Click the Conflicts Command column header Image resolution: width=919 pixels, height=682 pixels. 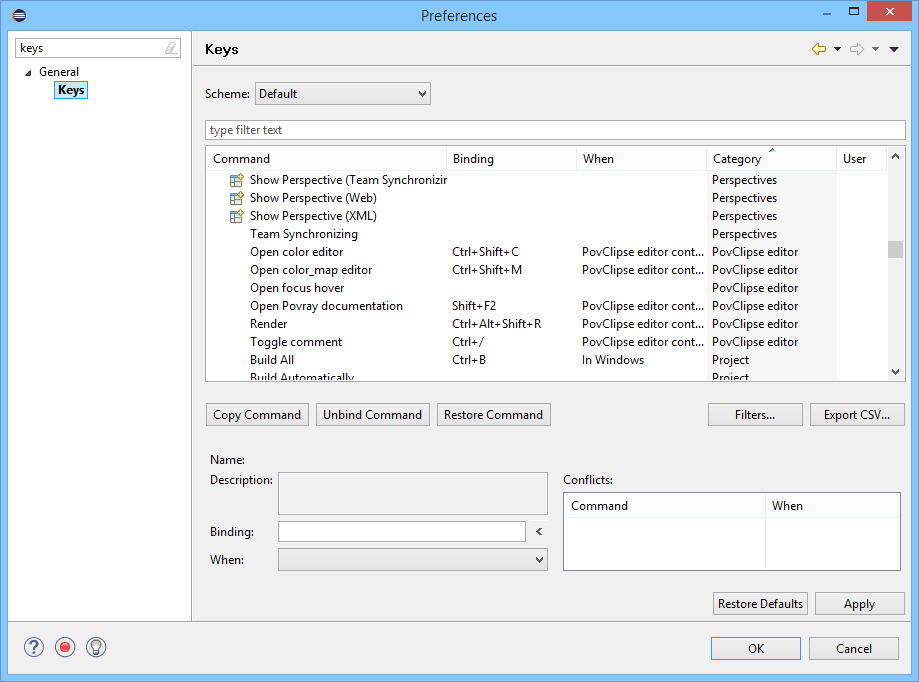click(x=665, y=506)
